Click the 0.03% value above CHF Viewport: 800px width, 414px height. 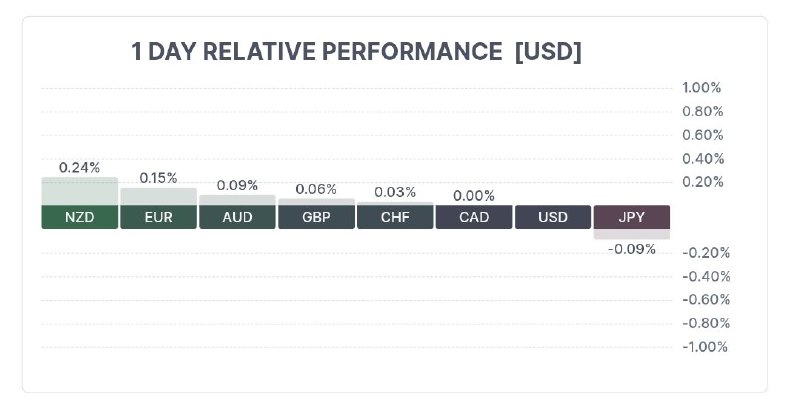coord(394,192)
